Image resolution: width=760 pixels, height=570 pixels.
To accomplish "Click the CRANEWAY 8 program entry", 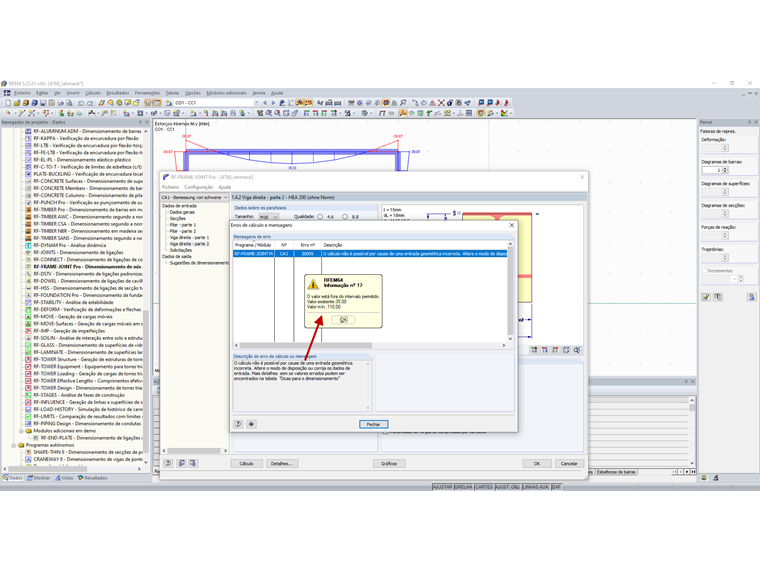I will pos(88,459).
